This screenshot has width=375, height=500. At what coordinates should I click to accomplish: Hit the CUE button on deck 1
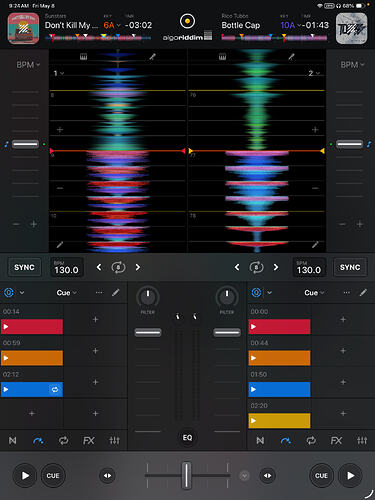pyautogui.click(x=53, y=476)
